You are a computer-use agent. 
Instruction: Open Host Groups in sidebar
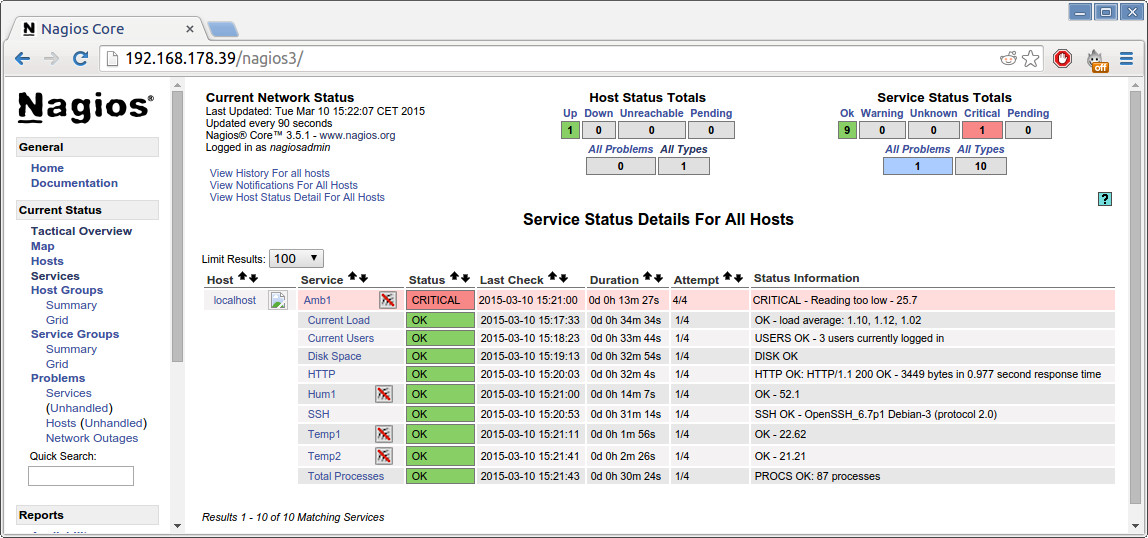pyautogui.click(x=67, y=290)
